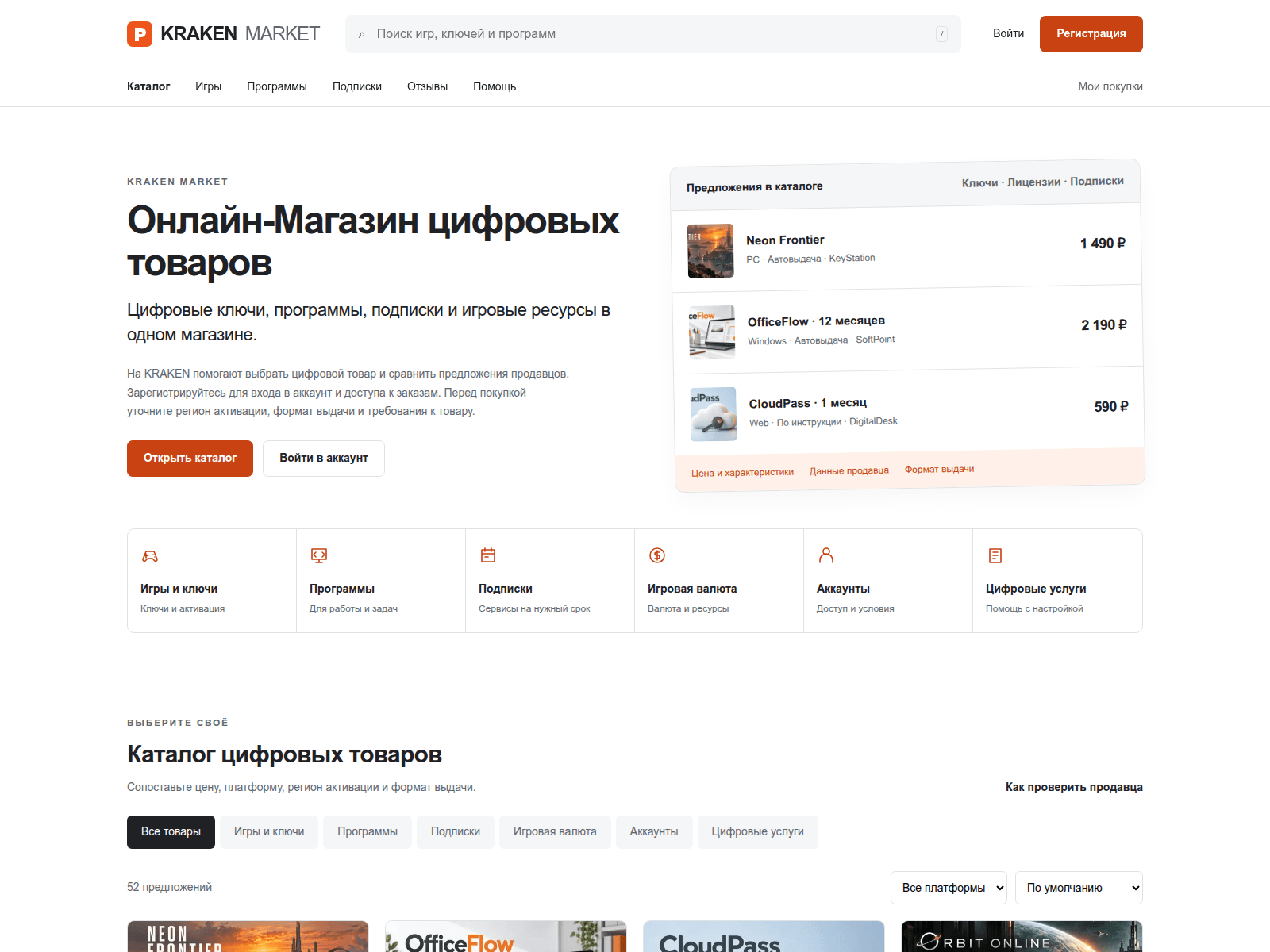Click the gamepad icon for Игры и ключи
The height and width of the screenshot is (952, 1270).
pyautogui.click(x=150, y=555)
